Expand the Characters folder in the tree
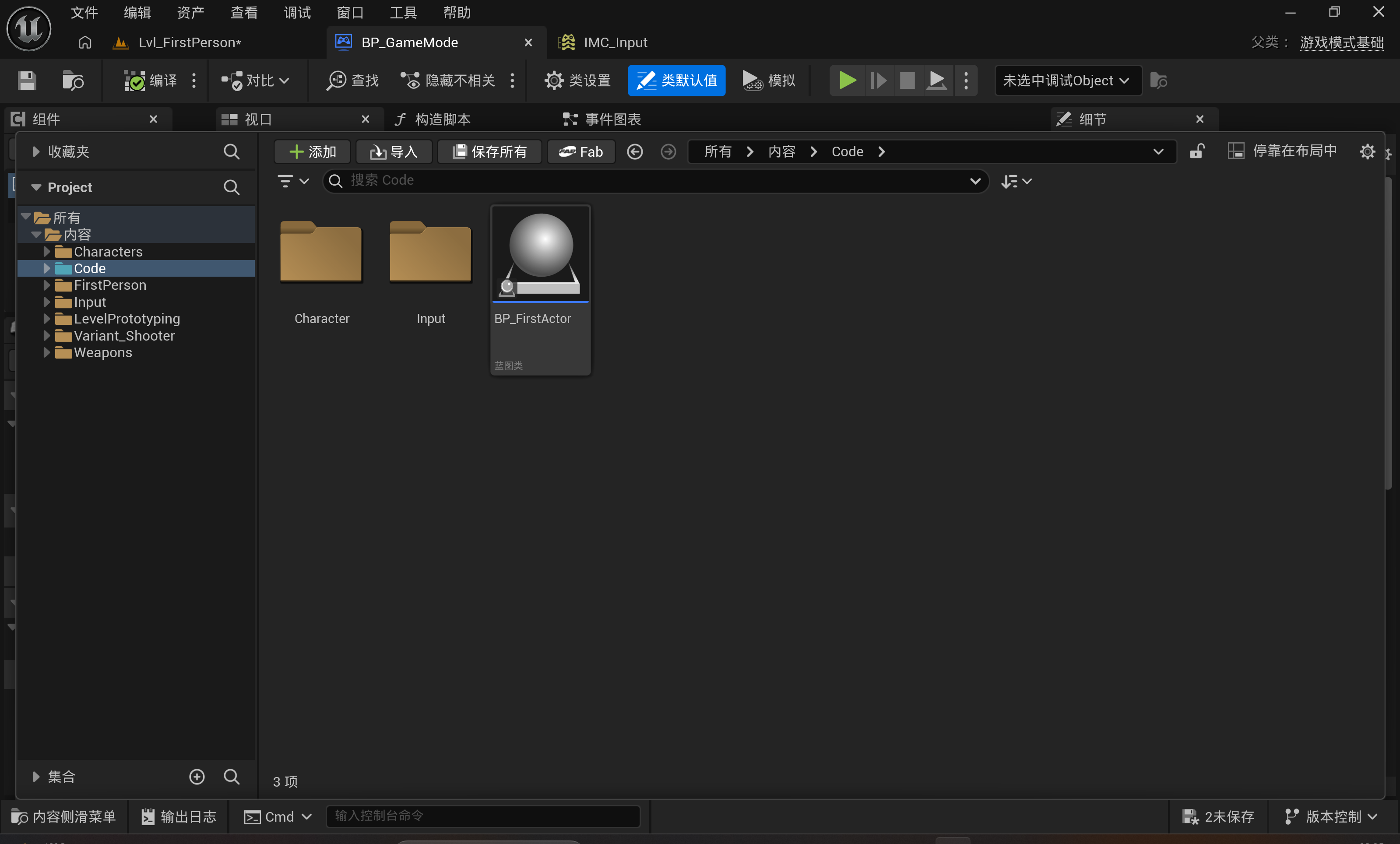1400x844 pixels. click(47, 251)
